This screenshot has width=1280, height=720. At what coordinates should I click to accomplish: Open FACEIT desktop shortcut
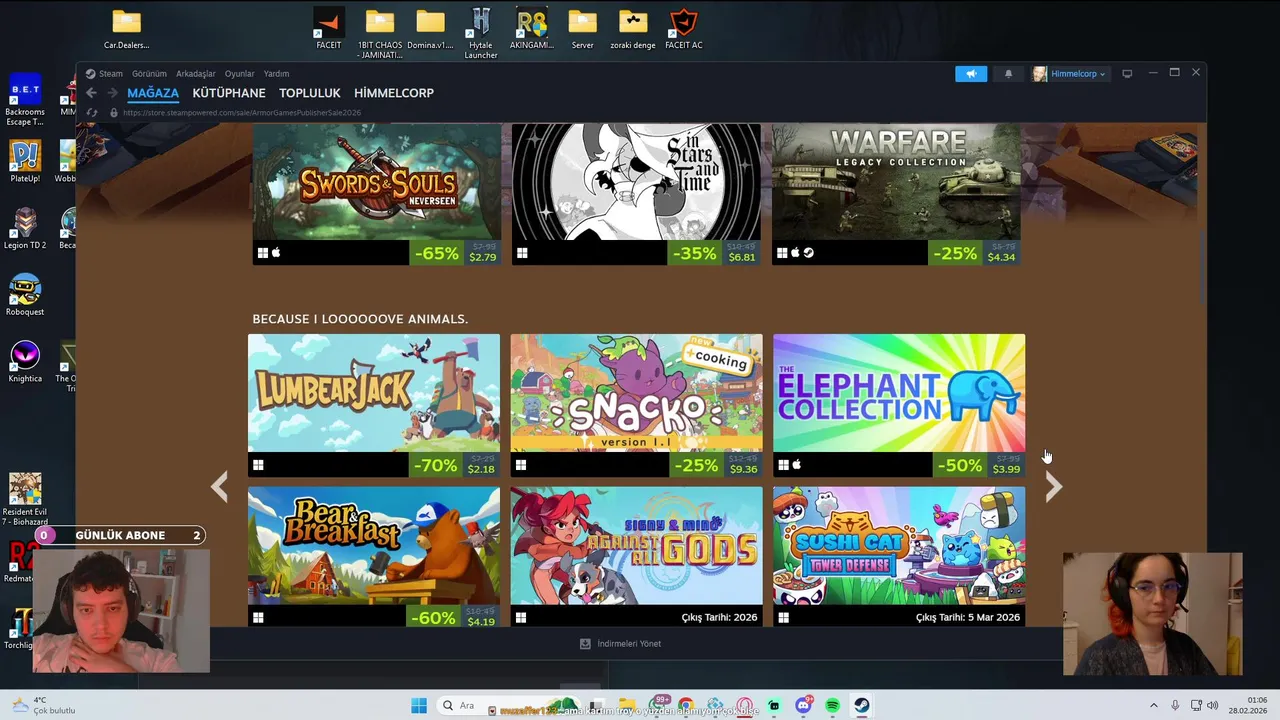[328, 28]
